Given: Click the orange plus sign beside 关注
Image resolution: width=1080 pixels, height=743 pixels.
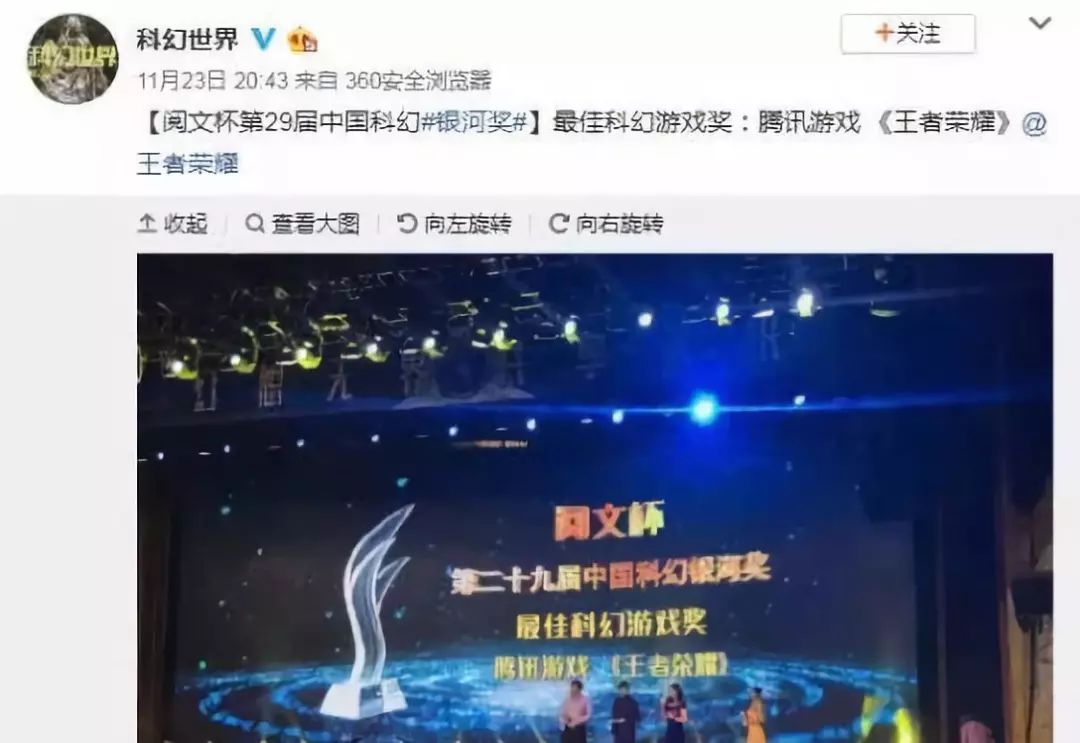Looking at the screenshot, I should click(884, 32).
